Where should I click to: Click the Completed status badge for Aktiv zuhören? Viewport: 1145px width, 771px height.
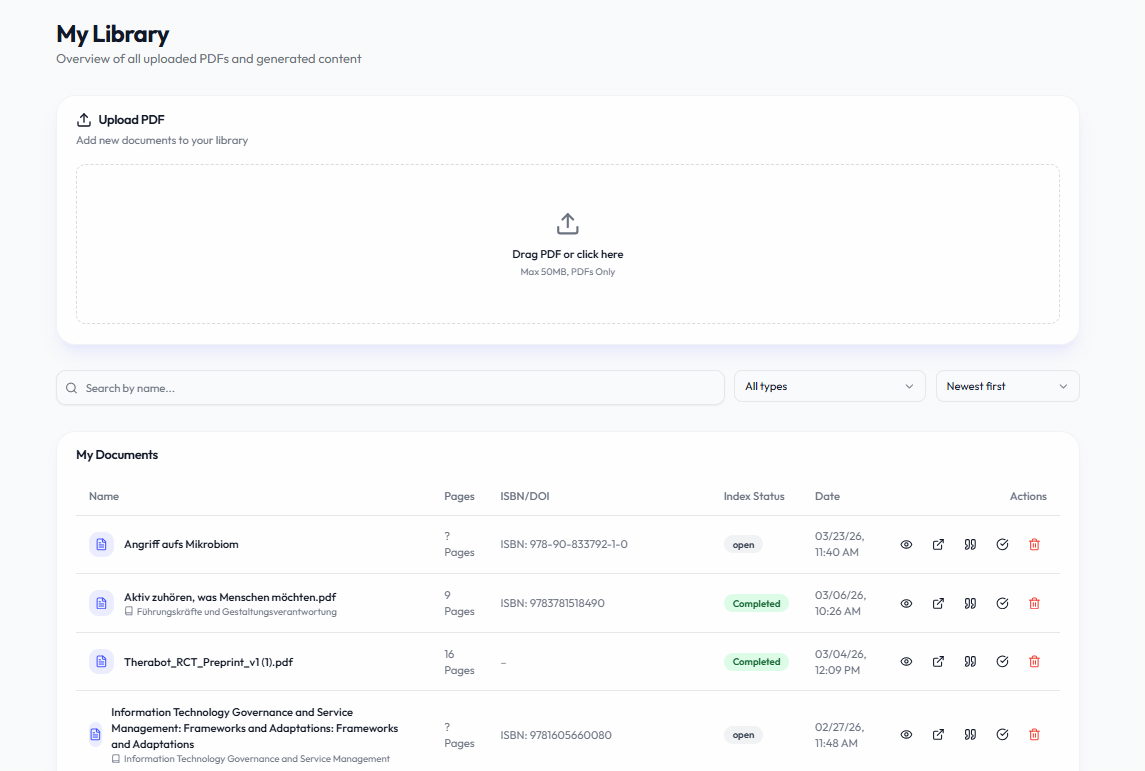756,604
